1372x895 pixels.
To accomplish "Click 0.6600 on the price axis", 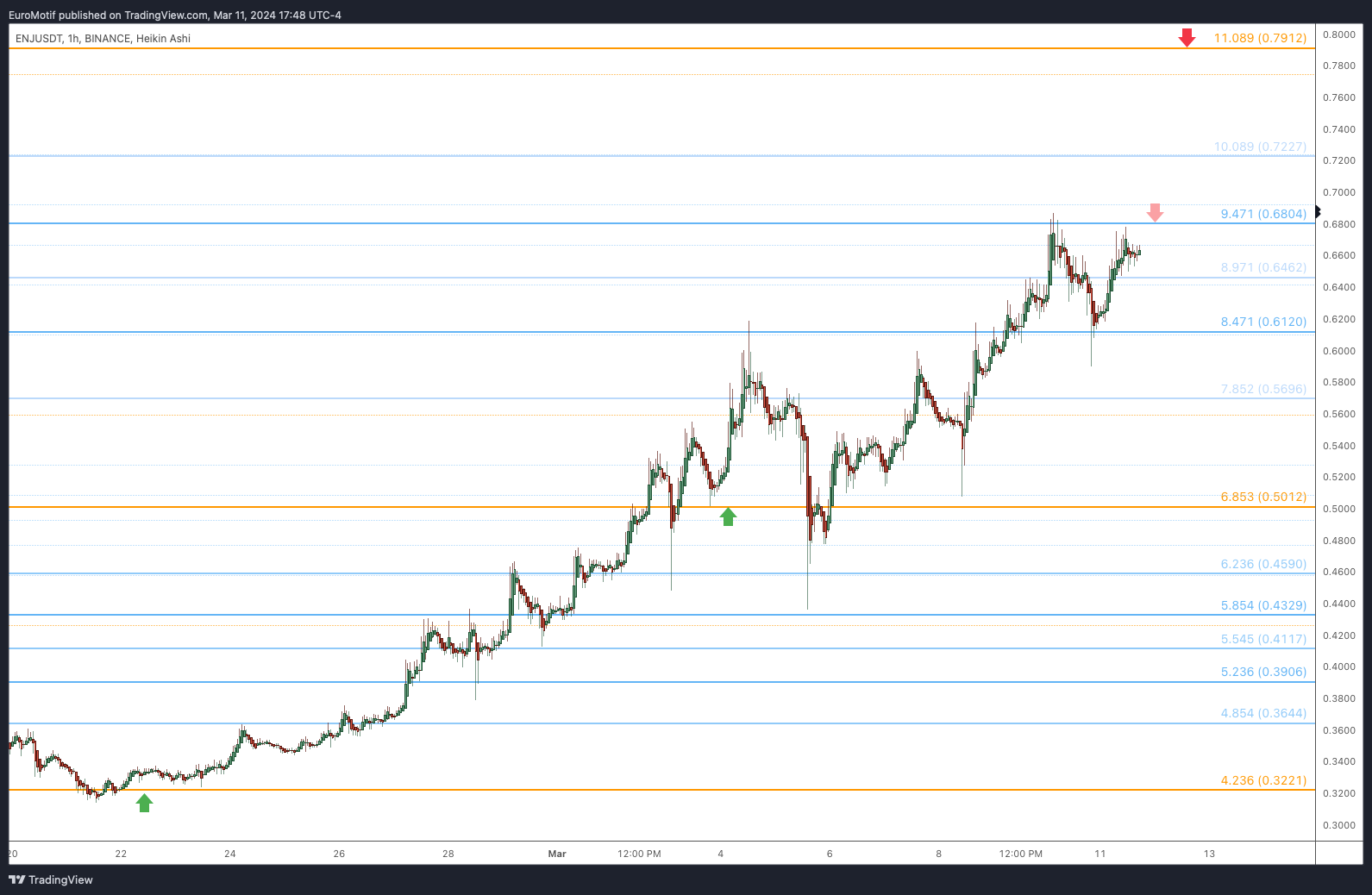I will (1339, 255).
